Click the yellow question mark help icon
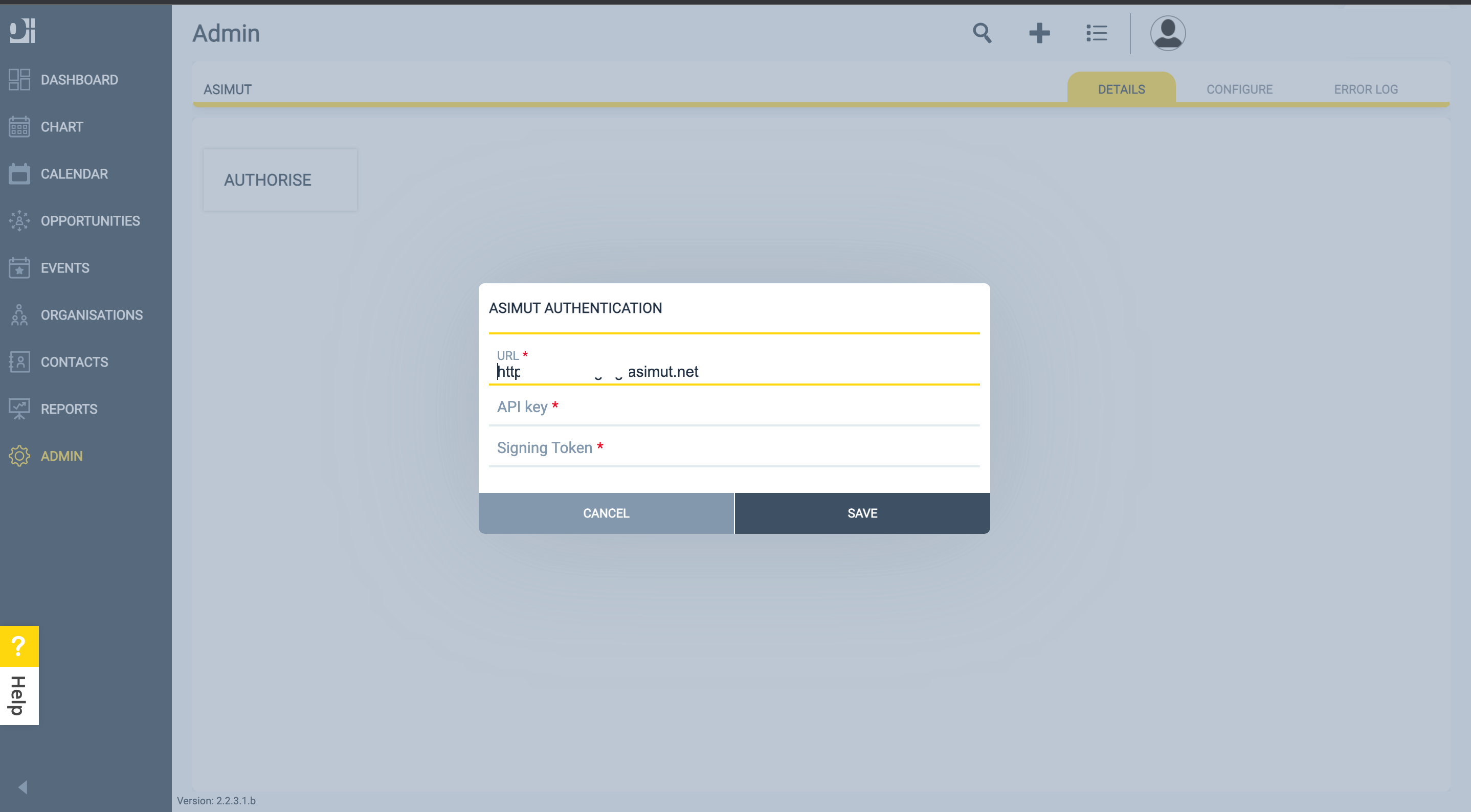Image resolution: width=1471 pixels, height=812 pixels. [19, 646]
